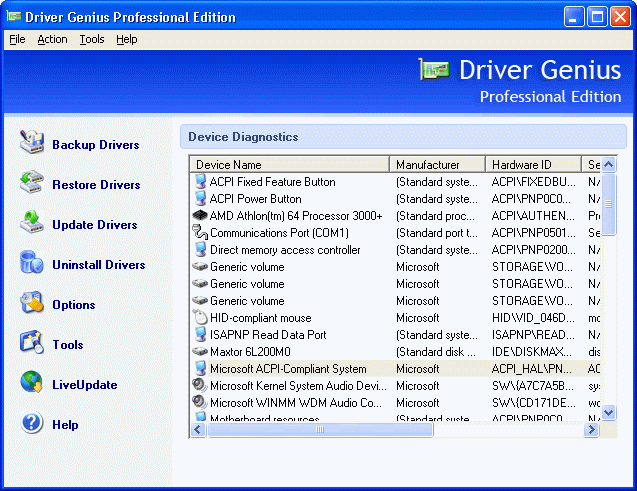
Task: Open the LiveUpdate link
Action: 84,385
